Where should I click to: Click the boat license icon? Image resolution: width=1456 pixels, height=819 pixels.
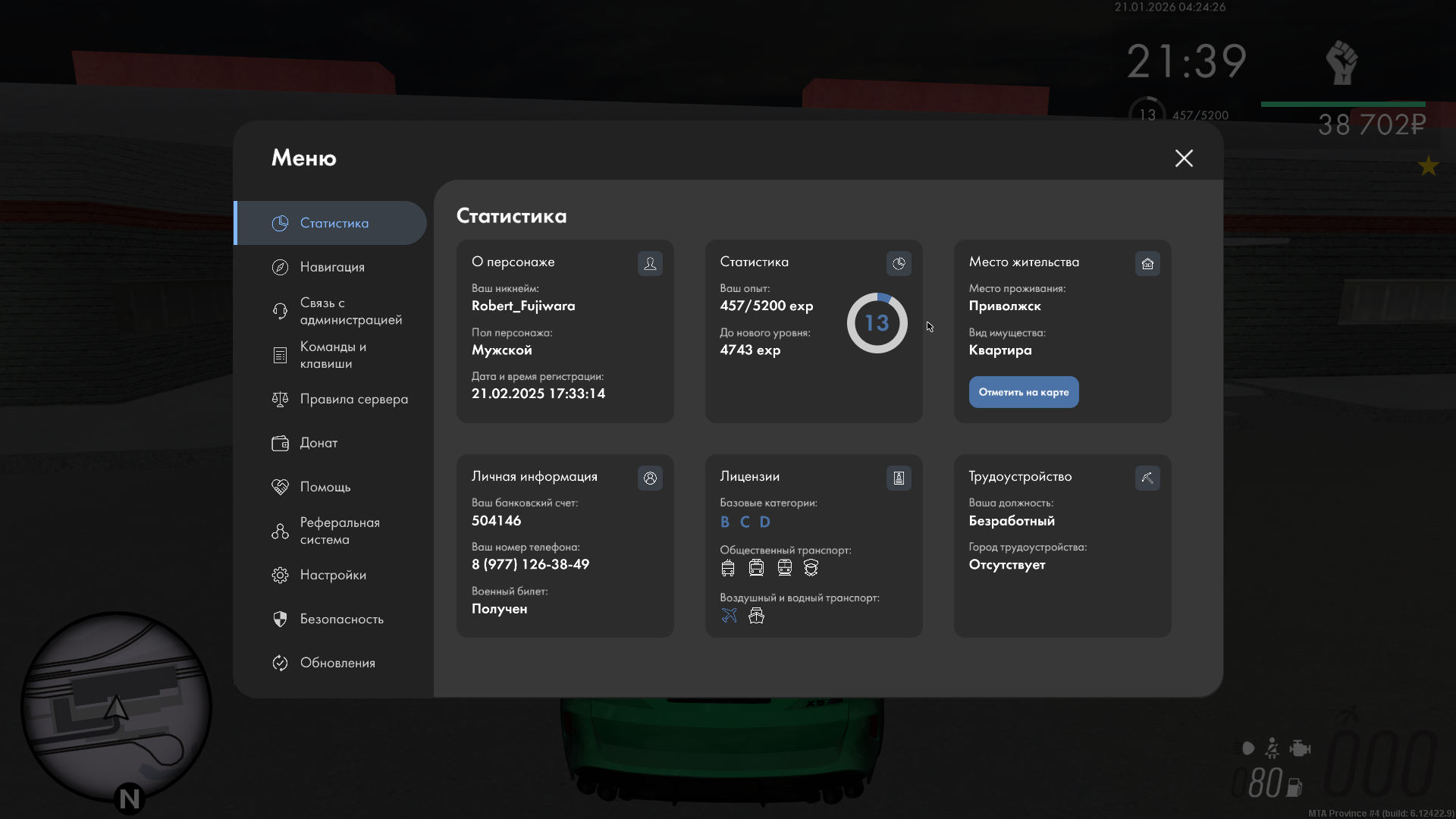point(756,616)
